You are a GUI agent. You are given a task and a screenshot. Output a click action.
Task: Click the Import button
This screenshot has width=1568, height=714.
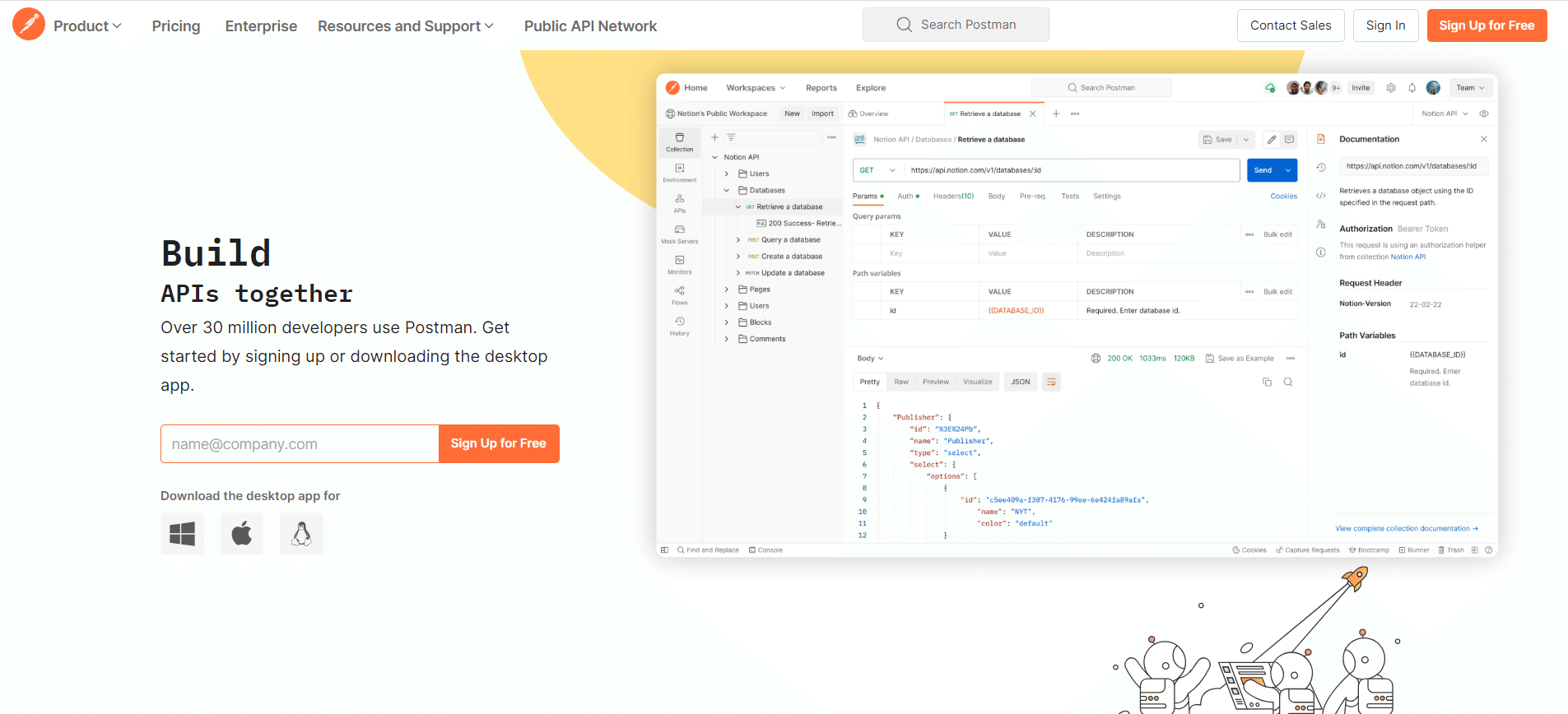tap(822, 114)
